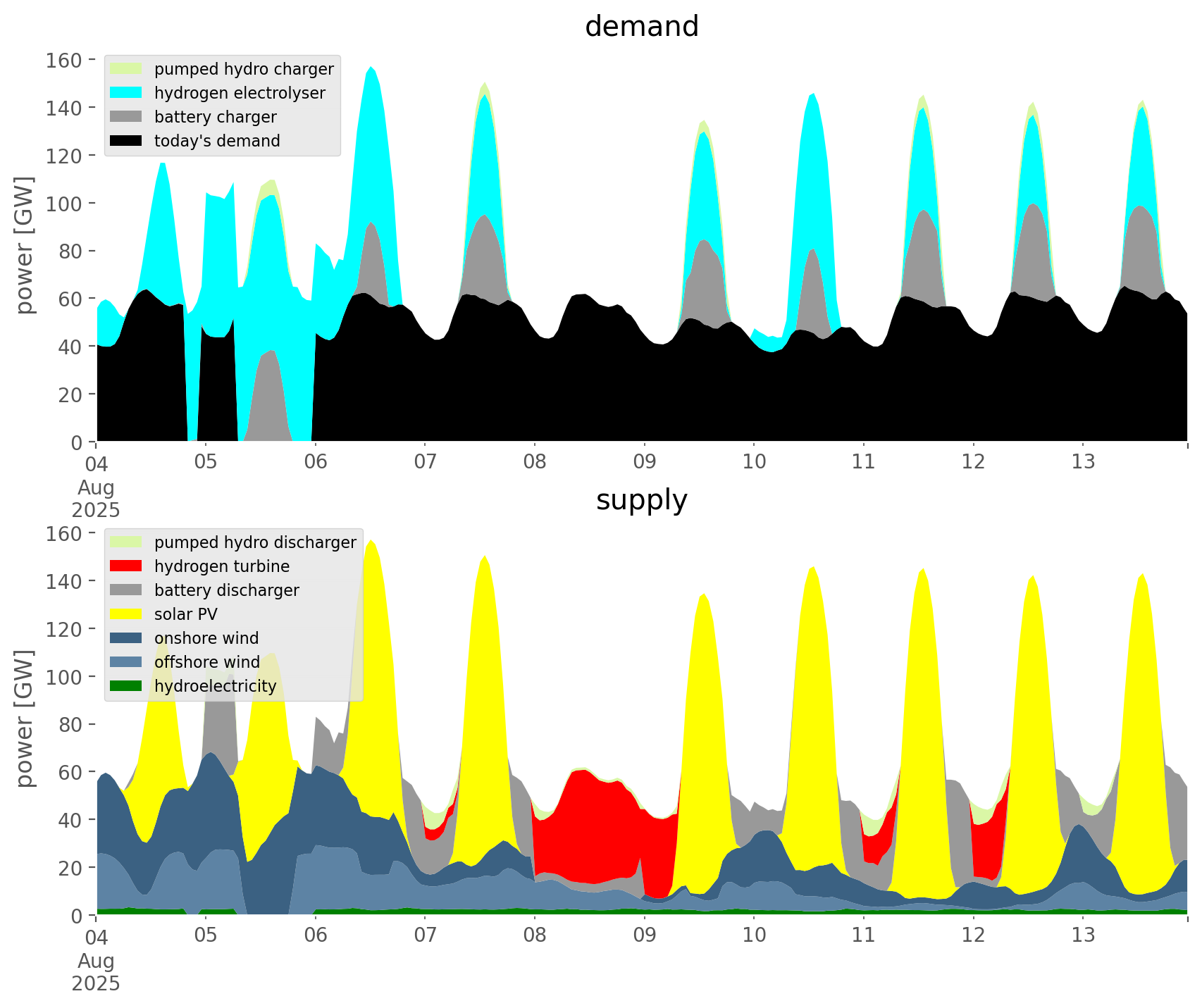Select the pumped hydro charger legend swatch
The width and height of the screenshot is (1202, 1008).
[126, 69]
